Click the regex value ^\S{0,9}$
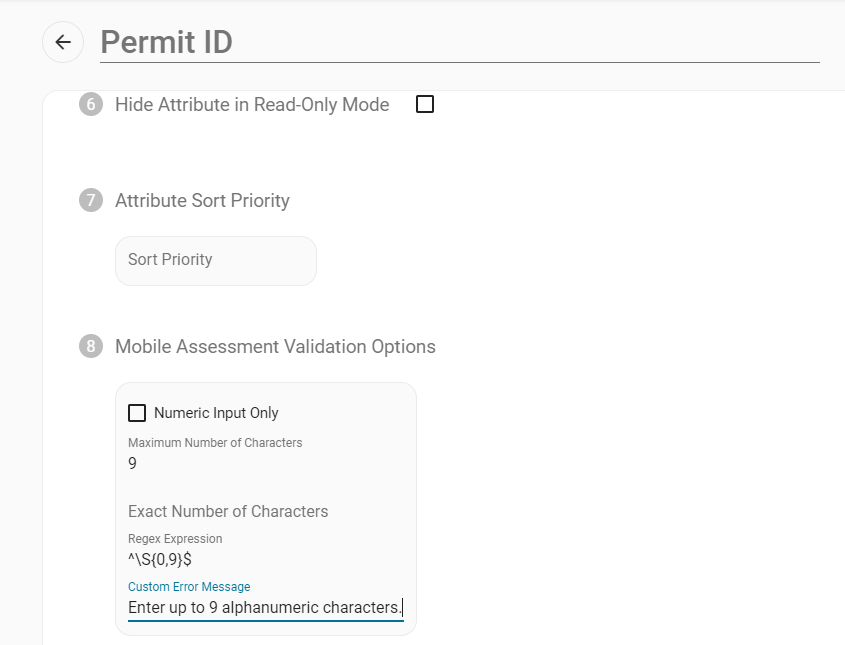 click(160, 560)
